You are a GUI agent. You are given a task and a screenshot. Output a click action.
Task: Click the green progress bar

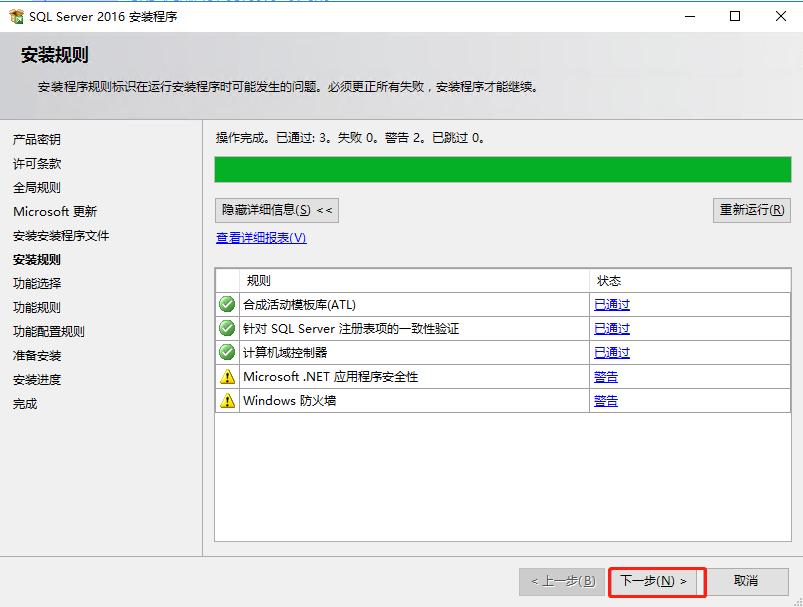pyautogui.click(x=502, y=169)
